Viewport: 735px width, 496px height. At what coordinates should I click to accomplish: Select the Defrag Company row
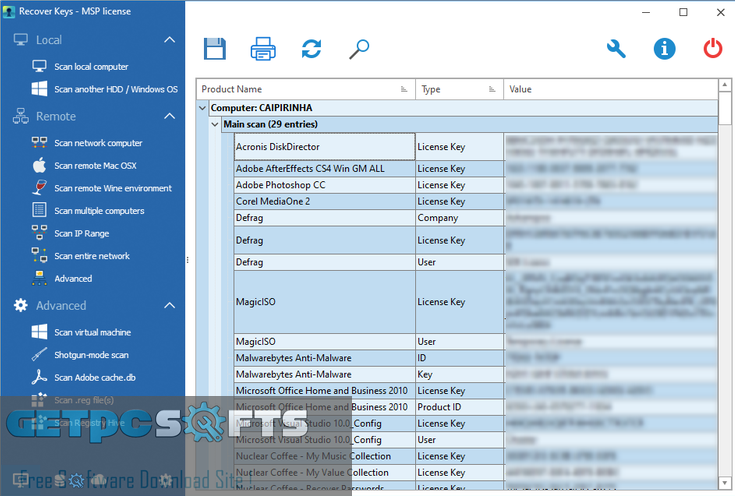[x=476, y=218]
